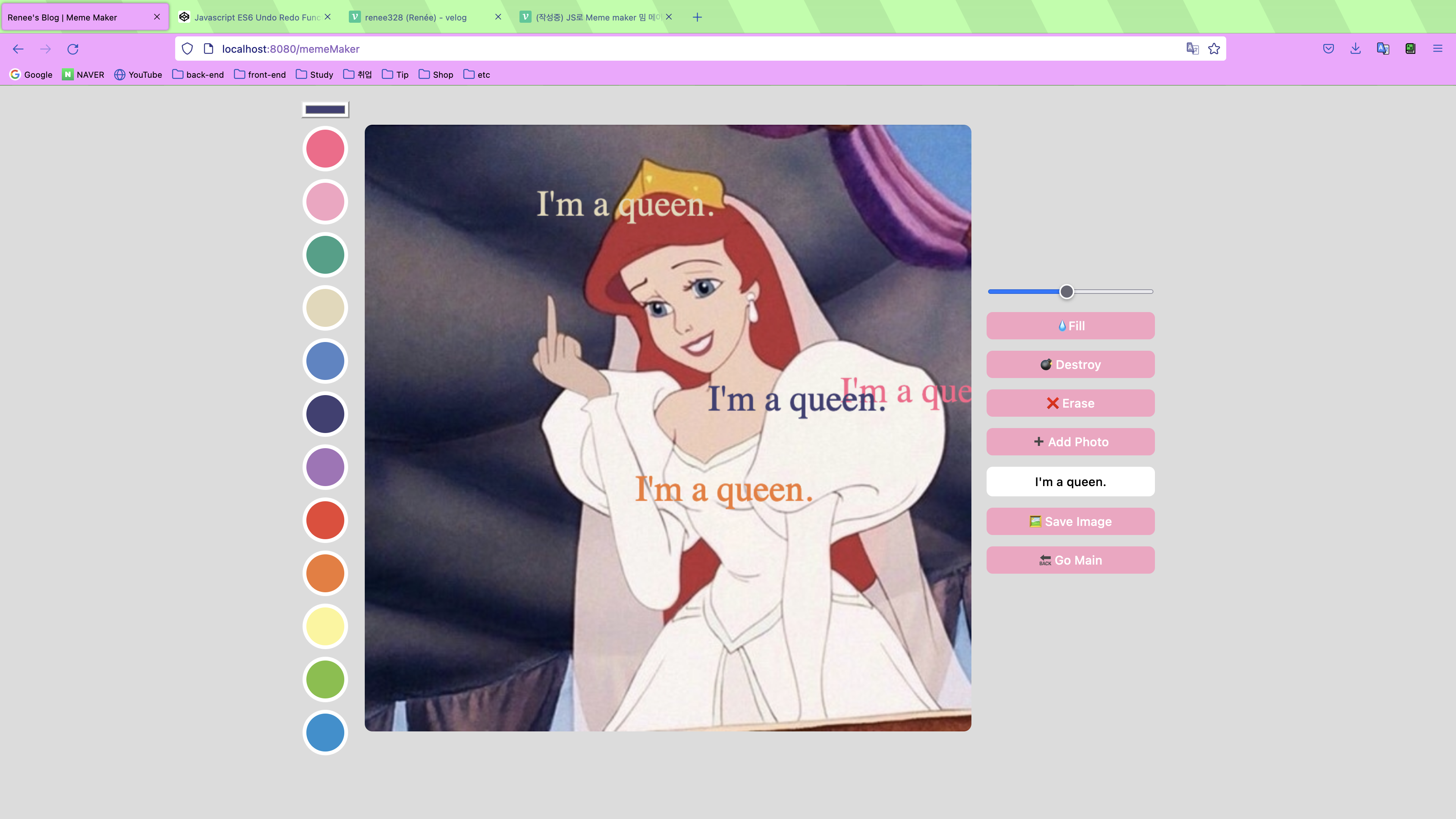Select the orange color swatch
This screenshot has height=819, width=1456.
point(325,574)
